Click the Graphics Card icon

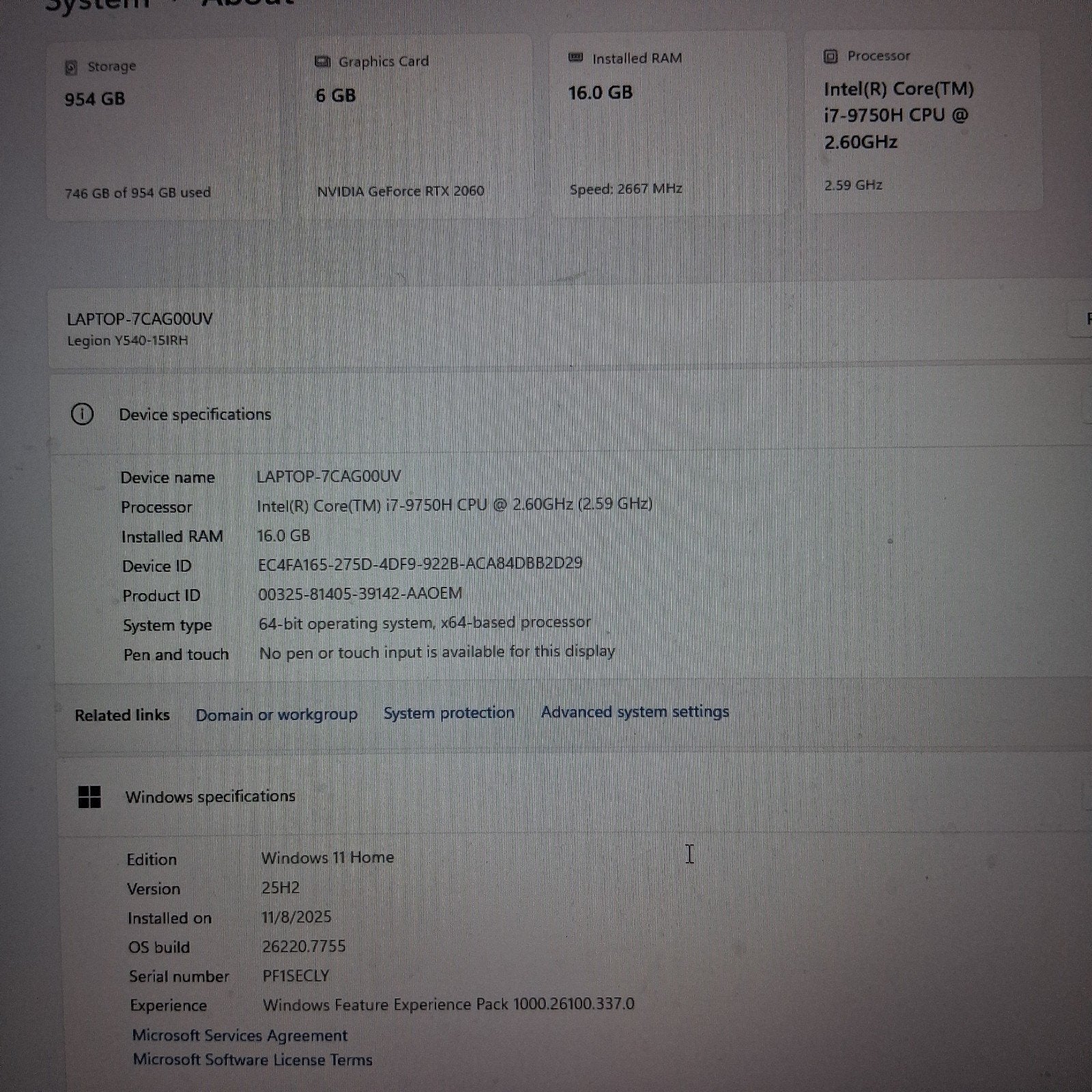(x=322, y=62)
